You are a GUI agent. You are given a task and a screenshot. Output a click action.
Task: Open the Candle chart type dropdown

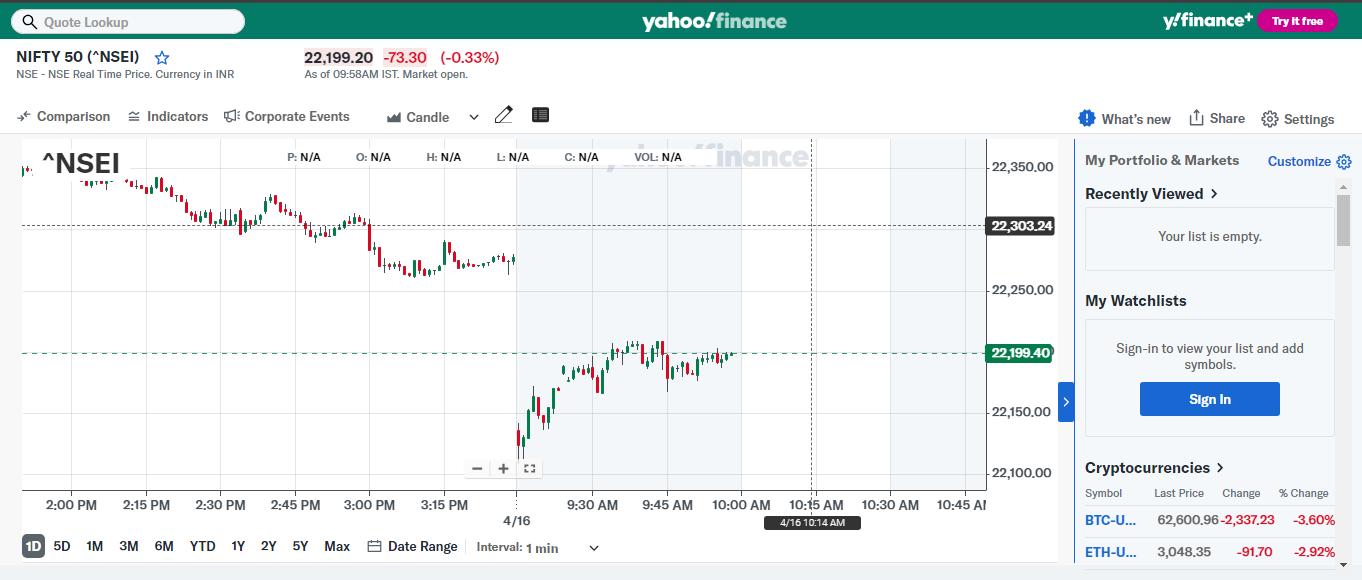pos(433,117)
